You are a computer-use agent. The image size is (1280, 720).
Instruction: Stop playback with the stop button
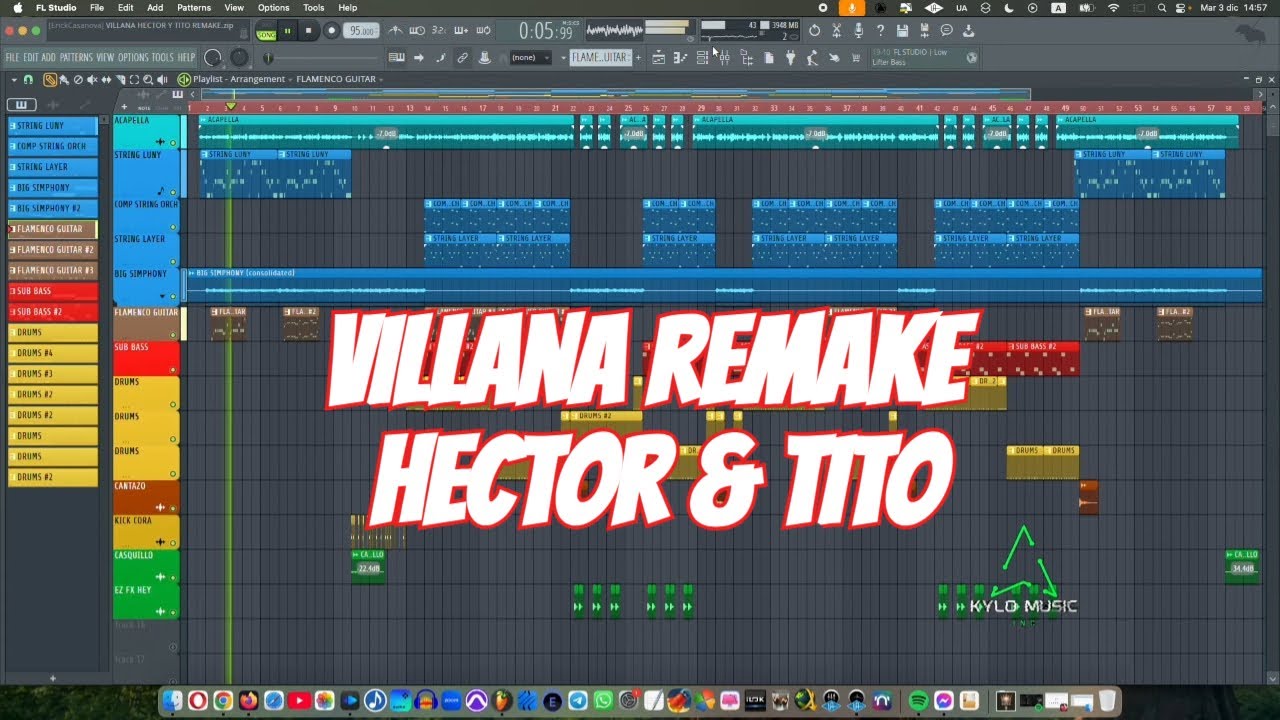[x=308, y=31]
